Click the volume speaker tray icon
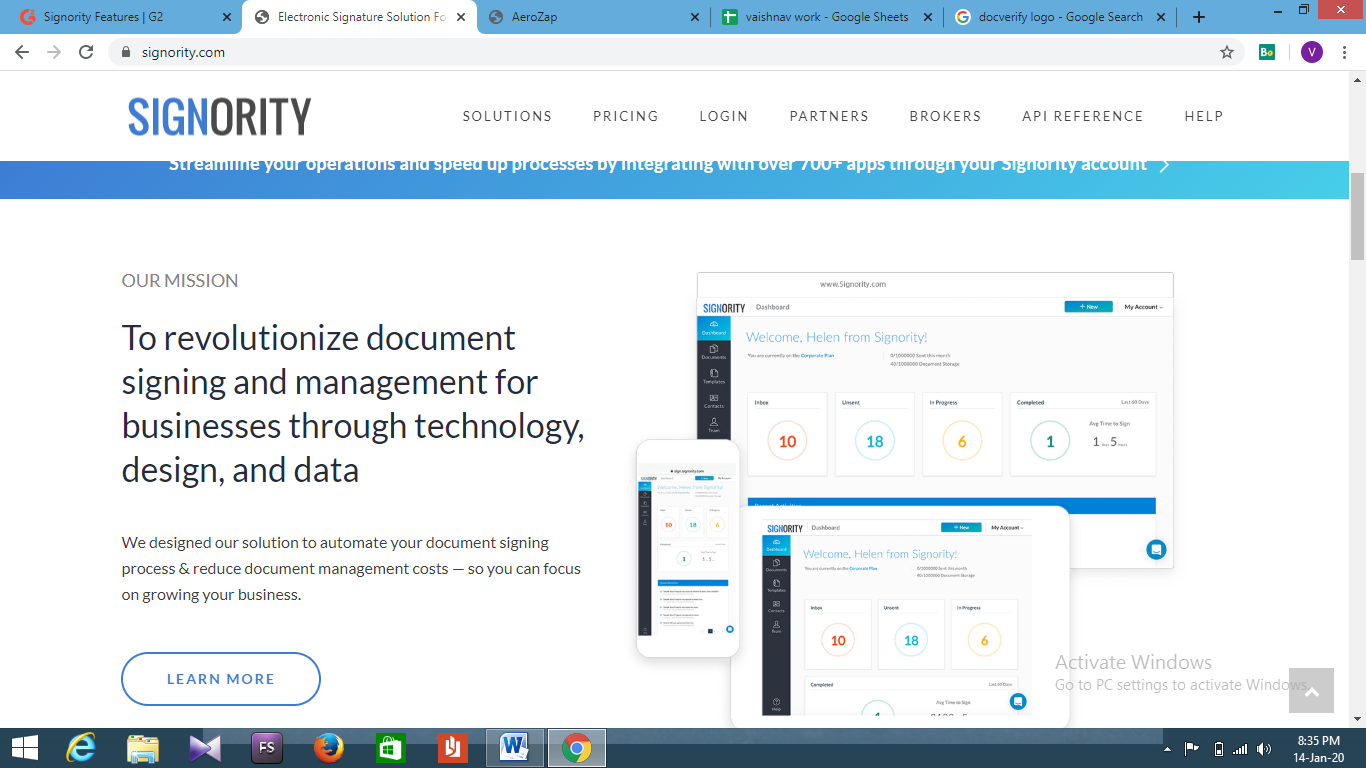 [1264, 748]
